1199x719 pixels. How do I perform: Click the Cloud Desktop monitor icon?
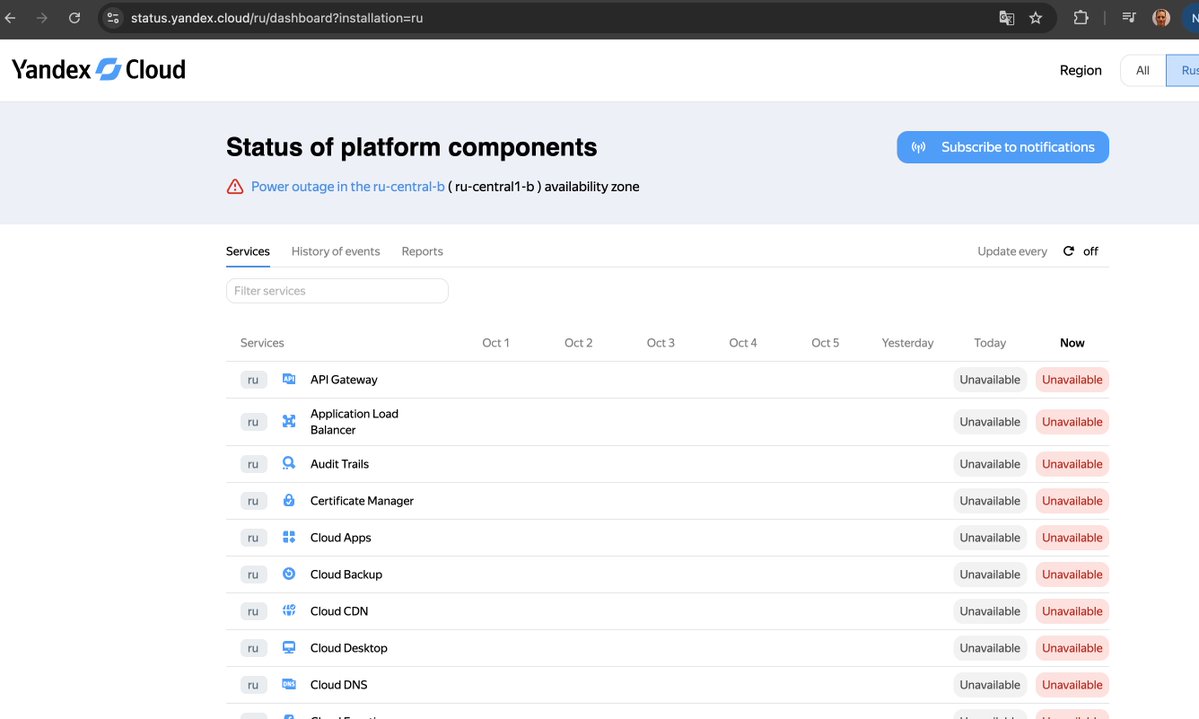[x=288, y=647]
